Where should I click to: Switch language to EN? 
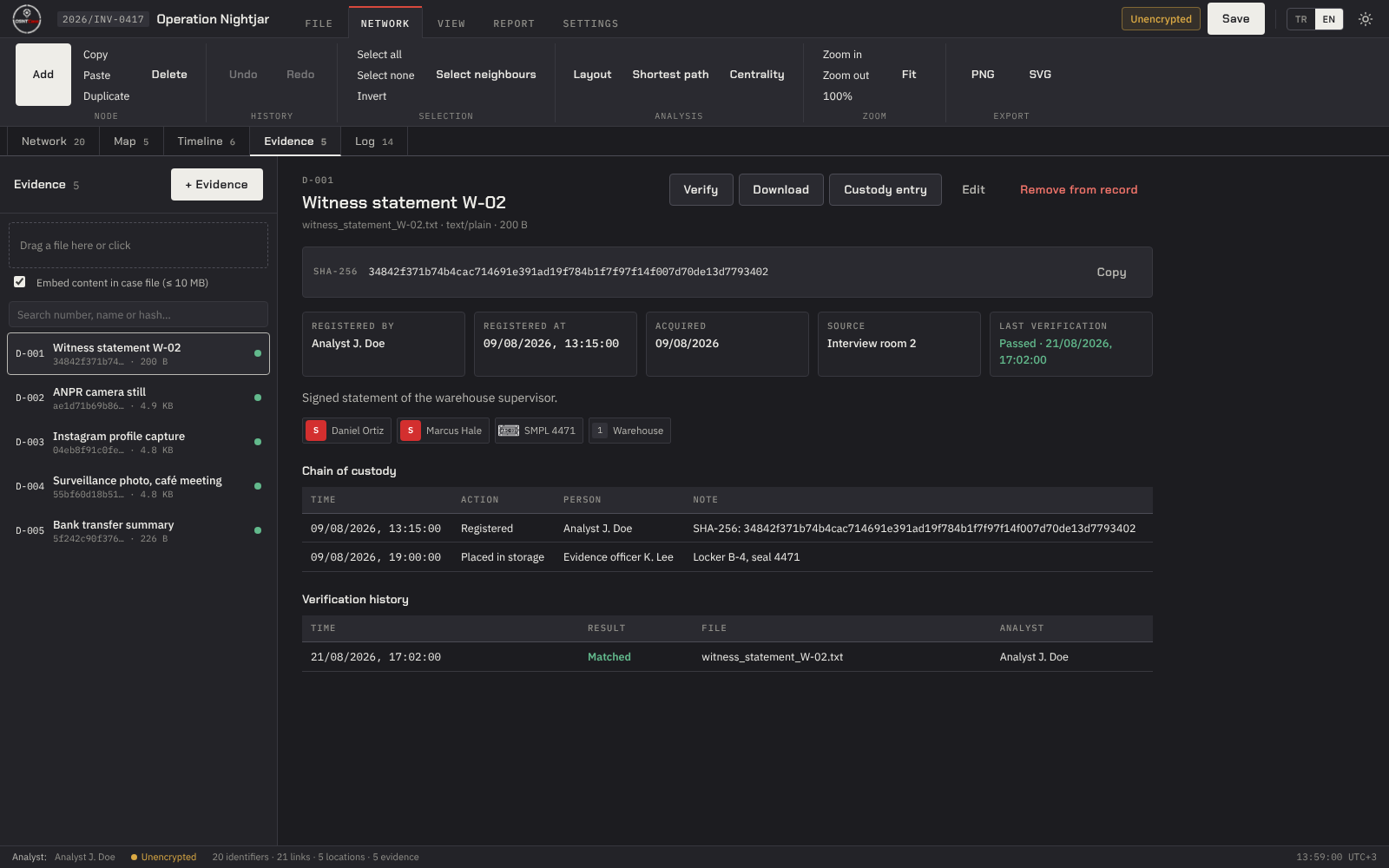click(x=1329, y=19)
